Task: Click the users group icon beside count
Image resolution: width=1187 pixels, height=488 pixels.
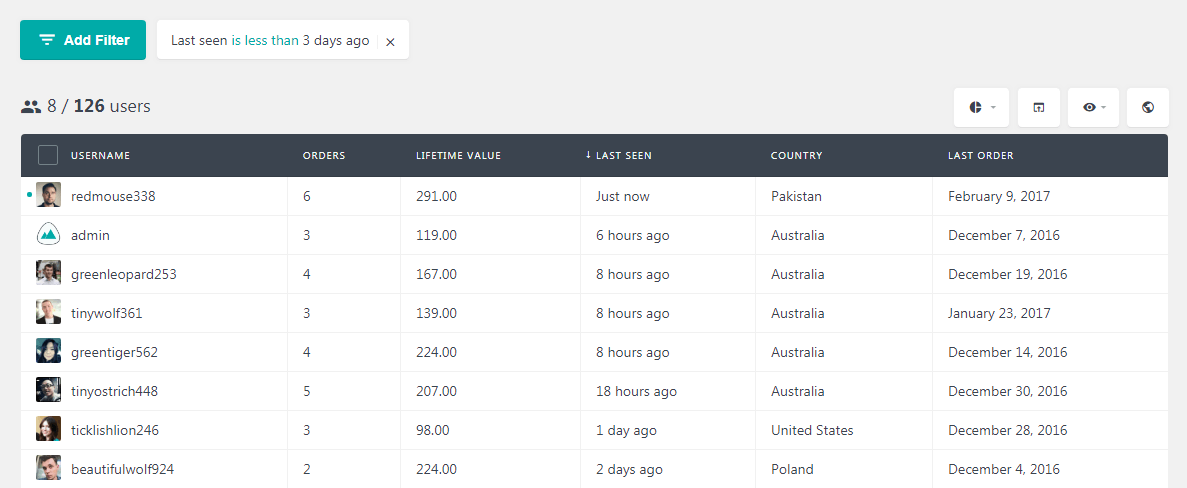Action: [31, 107]
